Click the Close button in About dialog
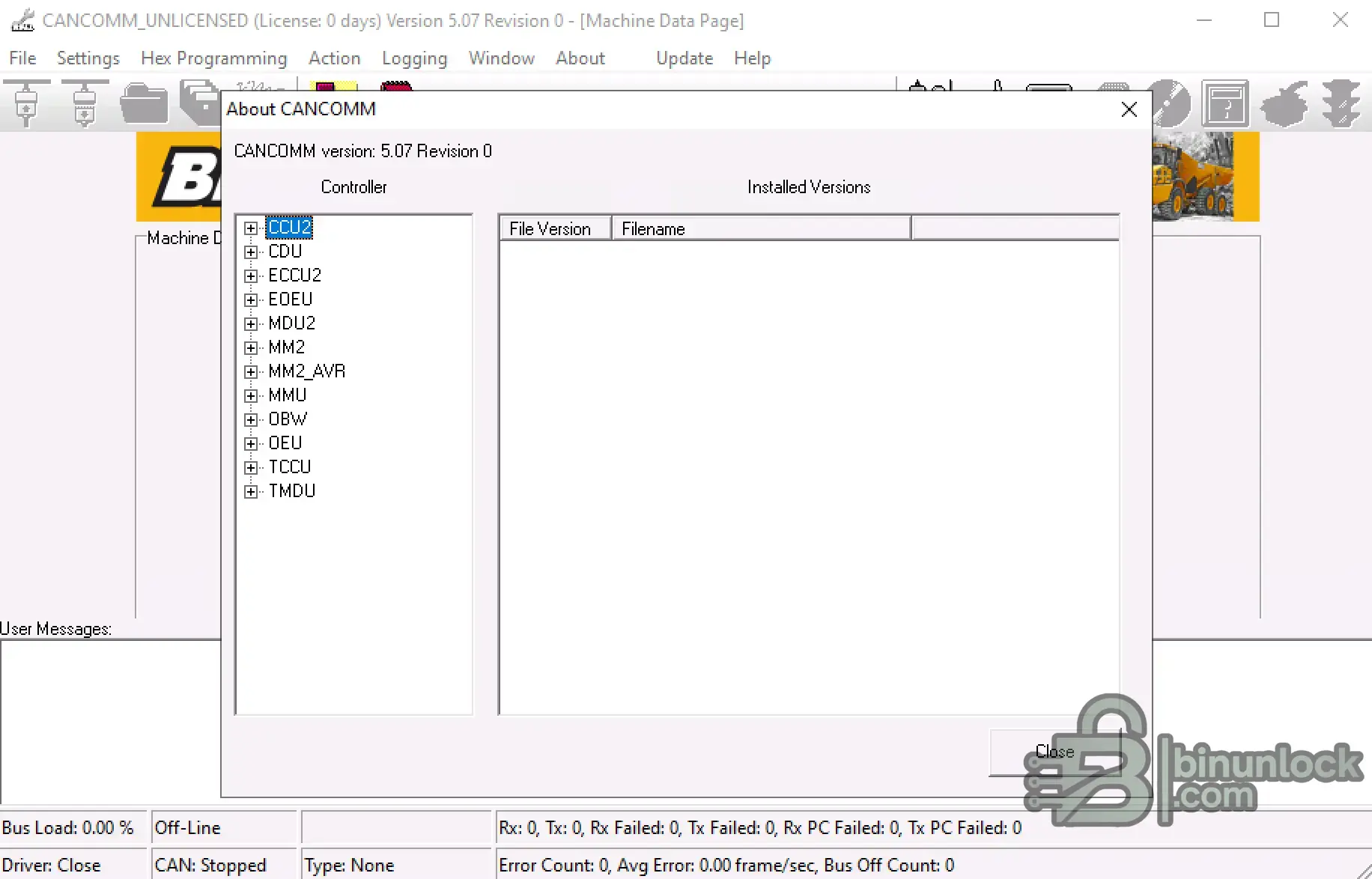The width and height of the screenshot is (1372, 879). 1054,752
